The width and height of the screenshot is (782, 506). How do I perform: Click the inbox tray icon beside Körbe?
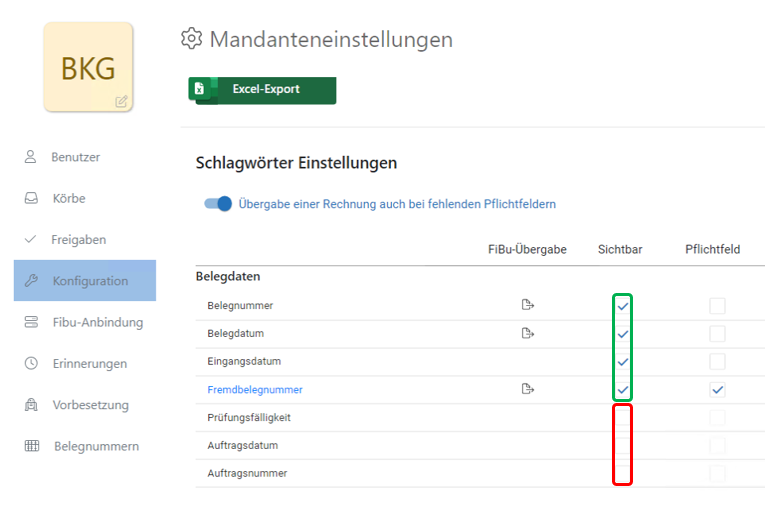click(30, 198)
